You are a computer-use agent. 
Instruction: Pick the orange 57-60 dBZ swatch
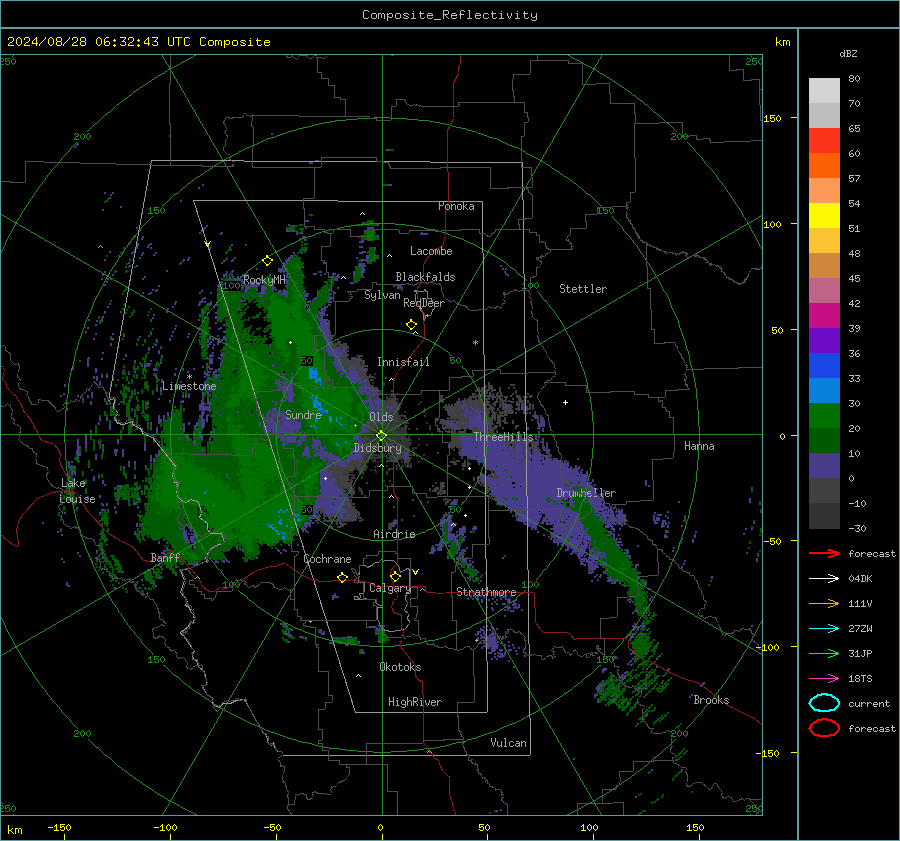tap(824, 165)
